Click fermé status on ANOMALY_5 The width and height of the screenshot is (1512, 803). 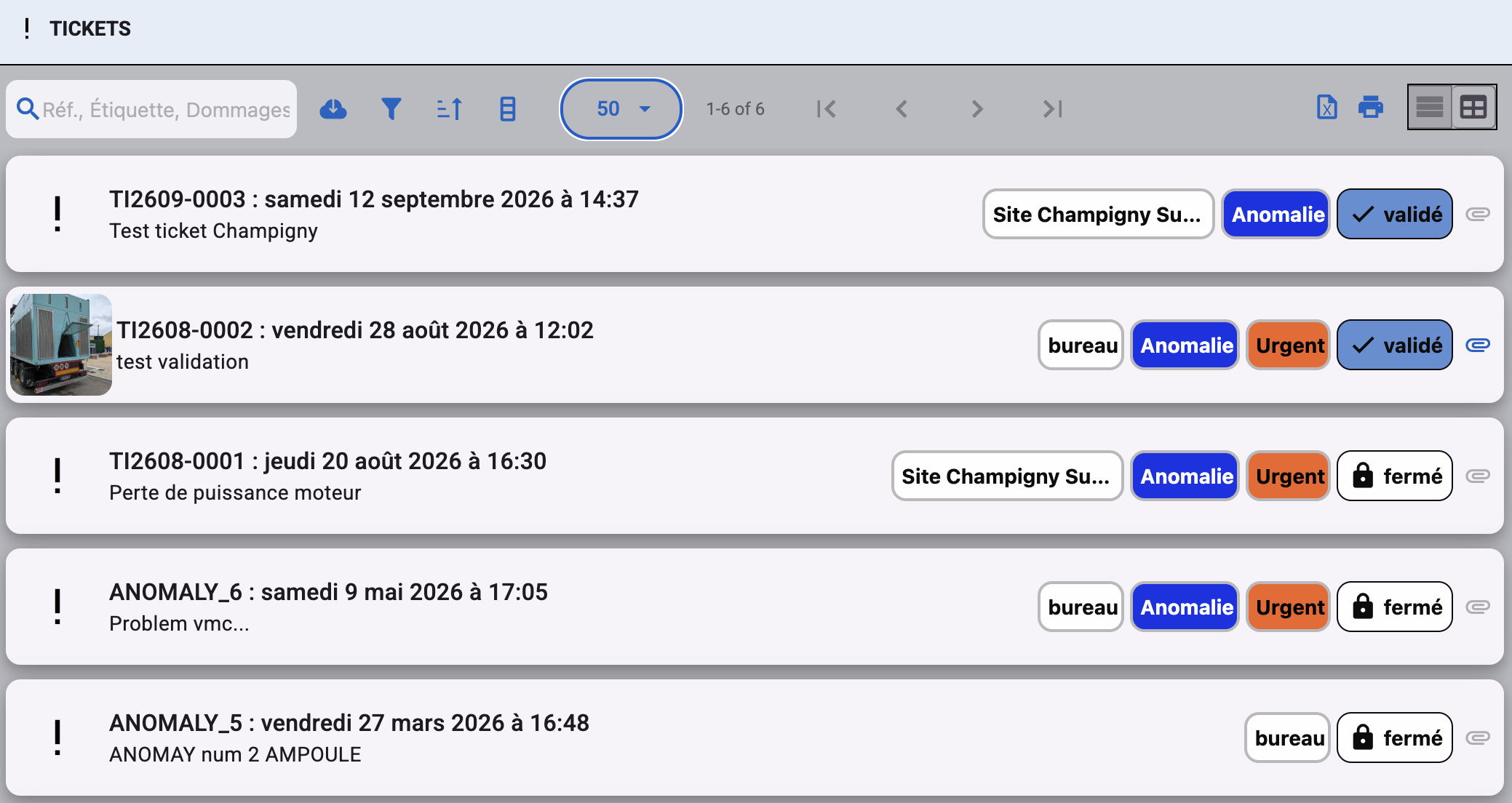(x=1395, y=738)
